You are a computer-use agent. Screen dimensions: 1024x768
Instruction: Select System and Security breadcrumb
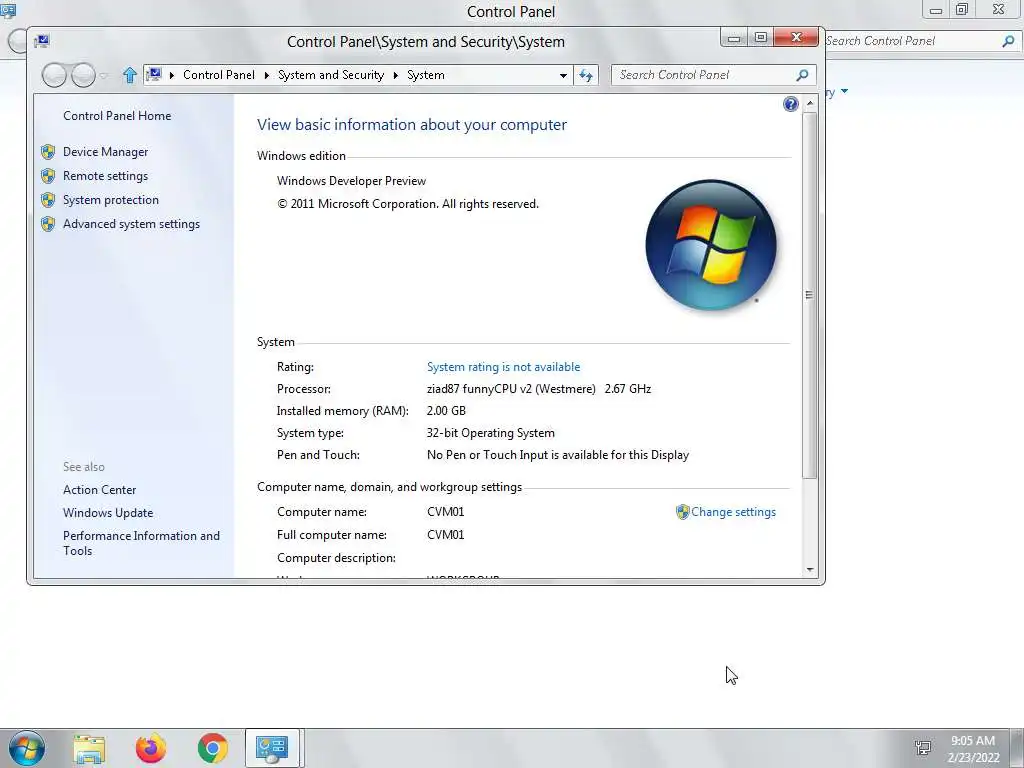pyautogui.click(x=331, y=74)
